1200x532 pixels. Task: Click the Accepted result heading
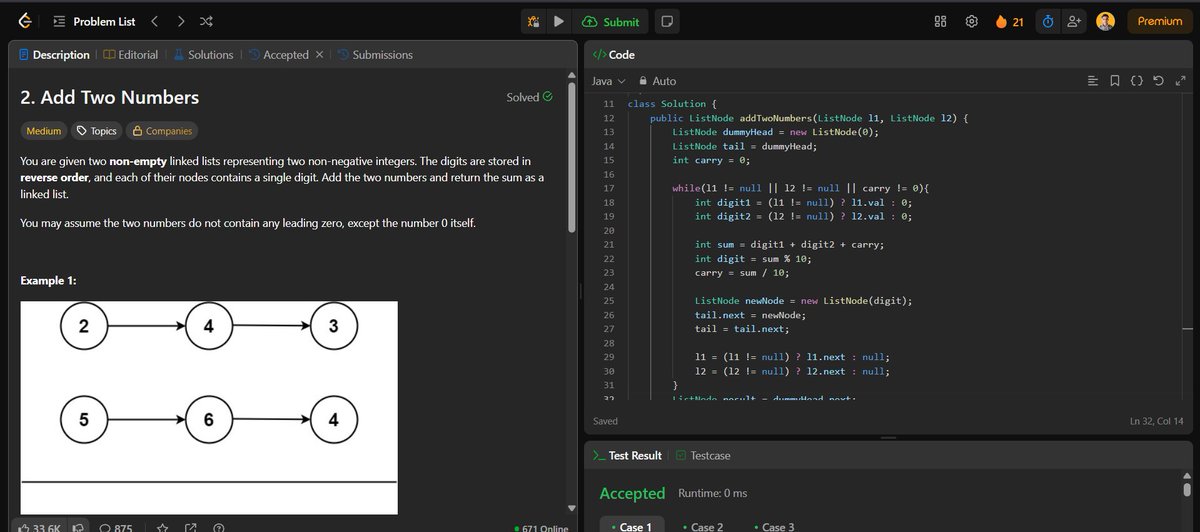[x=632, y=493]
